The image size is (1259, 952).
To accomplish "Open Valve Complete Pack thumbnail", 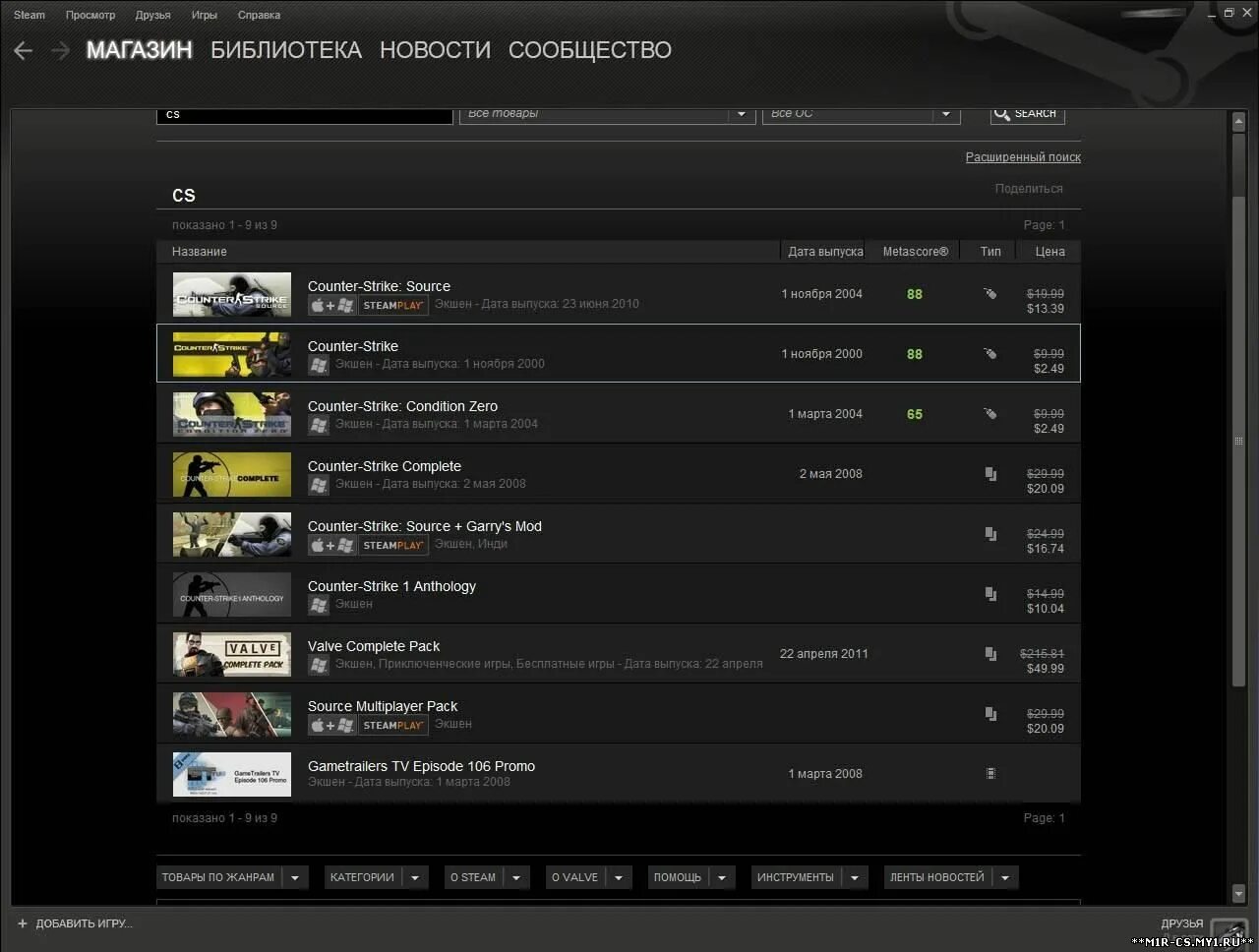I will 232,654.
